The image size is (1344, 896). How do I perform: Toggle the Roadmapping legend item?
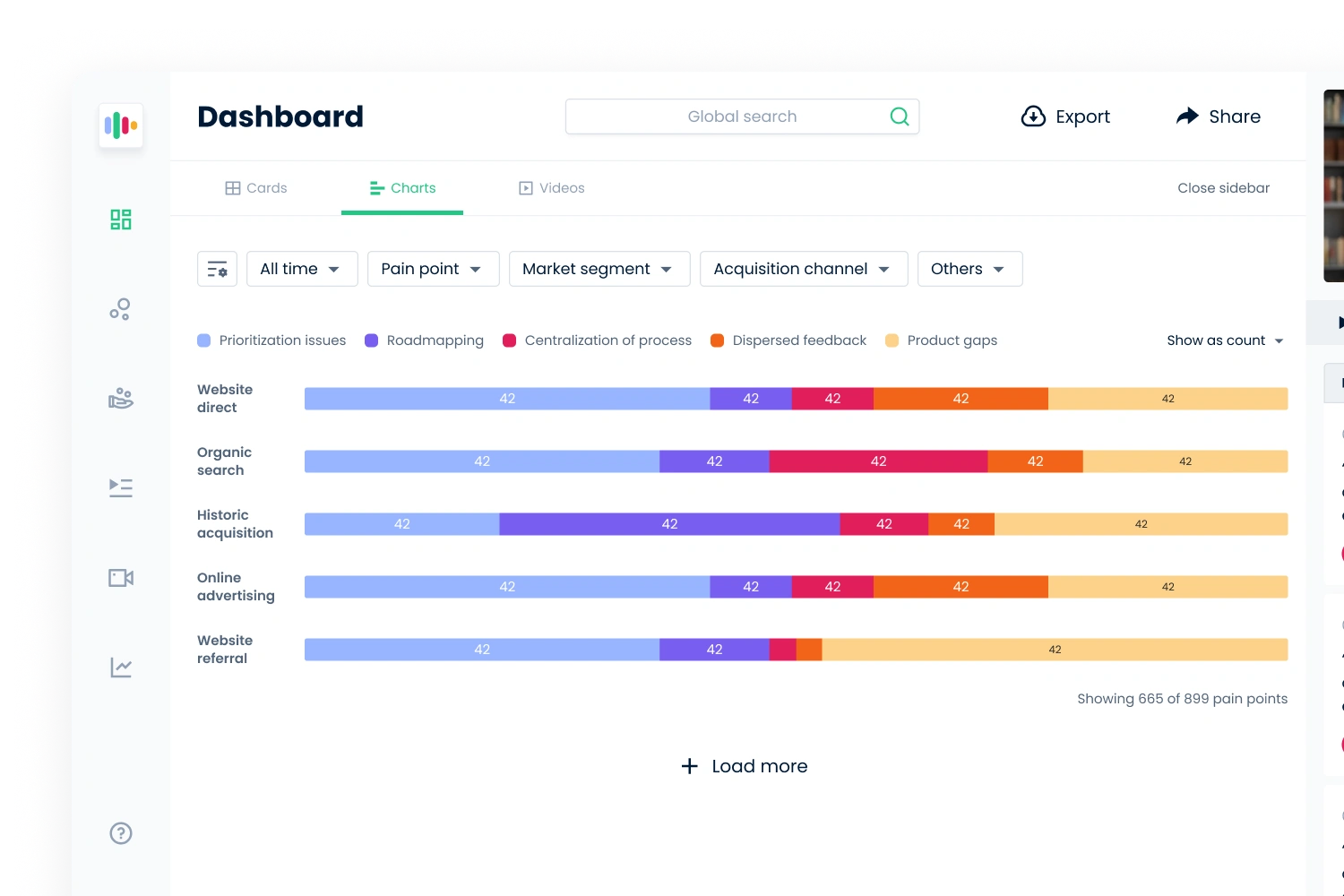tap(425, 340)
